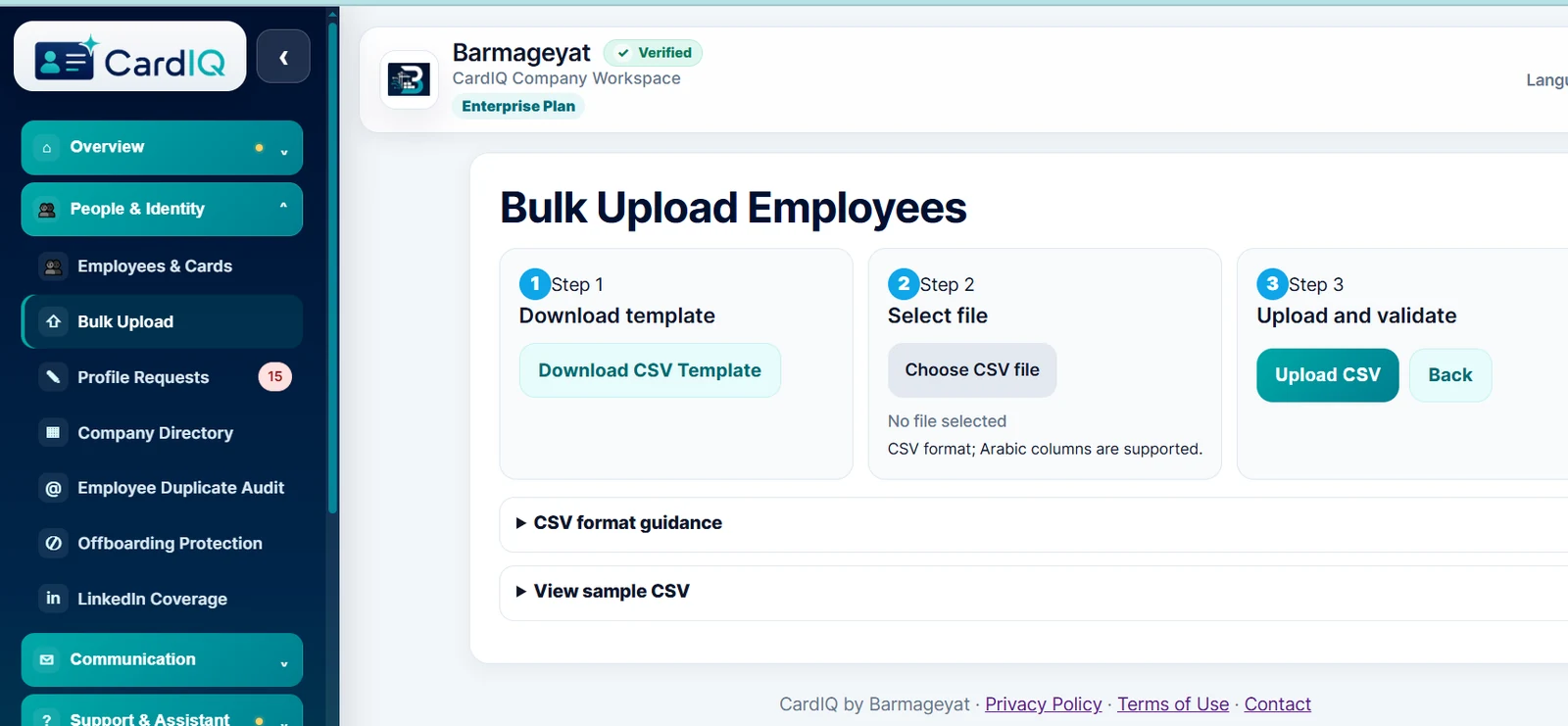
Task: Click the LinkedIn Coverage 'in' icon
Action: (53, 599)
